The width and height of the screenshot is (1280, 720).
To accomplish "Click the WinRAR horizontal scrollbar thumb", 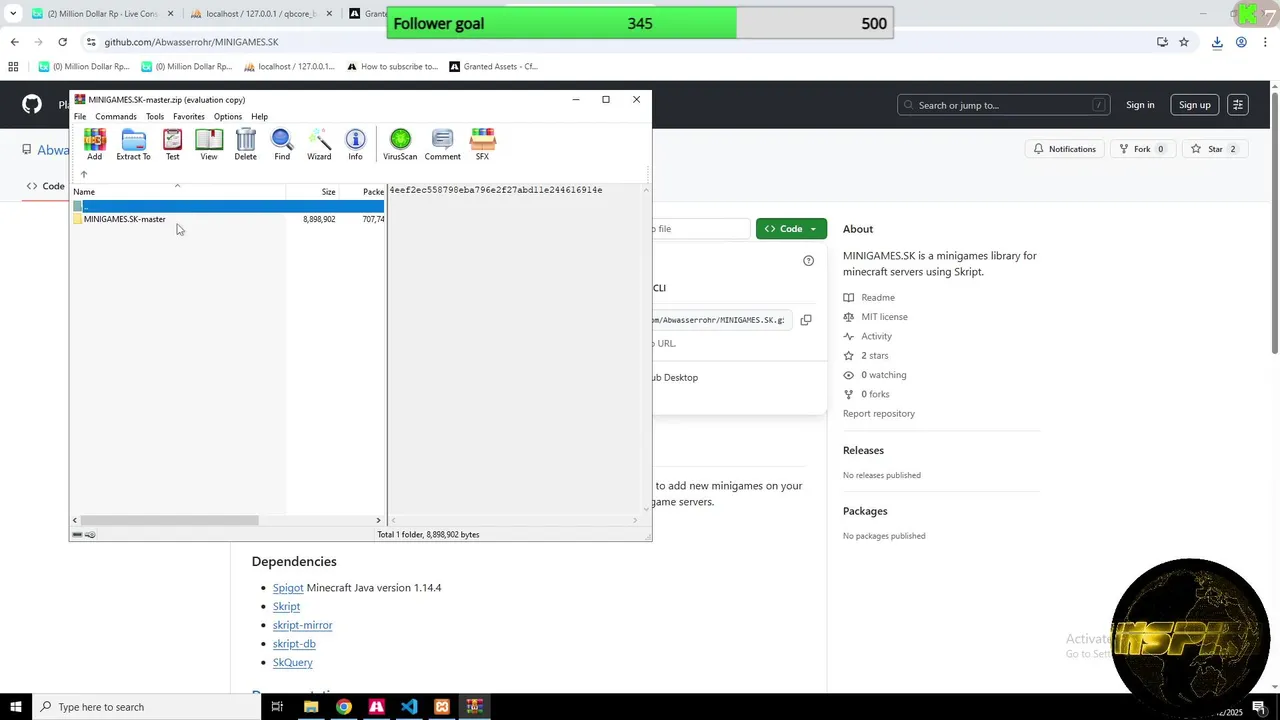I will (x=169, y=520).
